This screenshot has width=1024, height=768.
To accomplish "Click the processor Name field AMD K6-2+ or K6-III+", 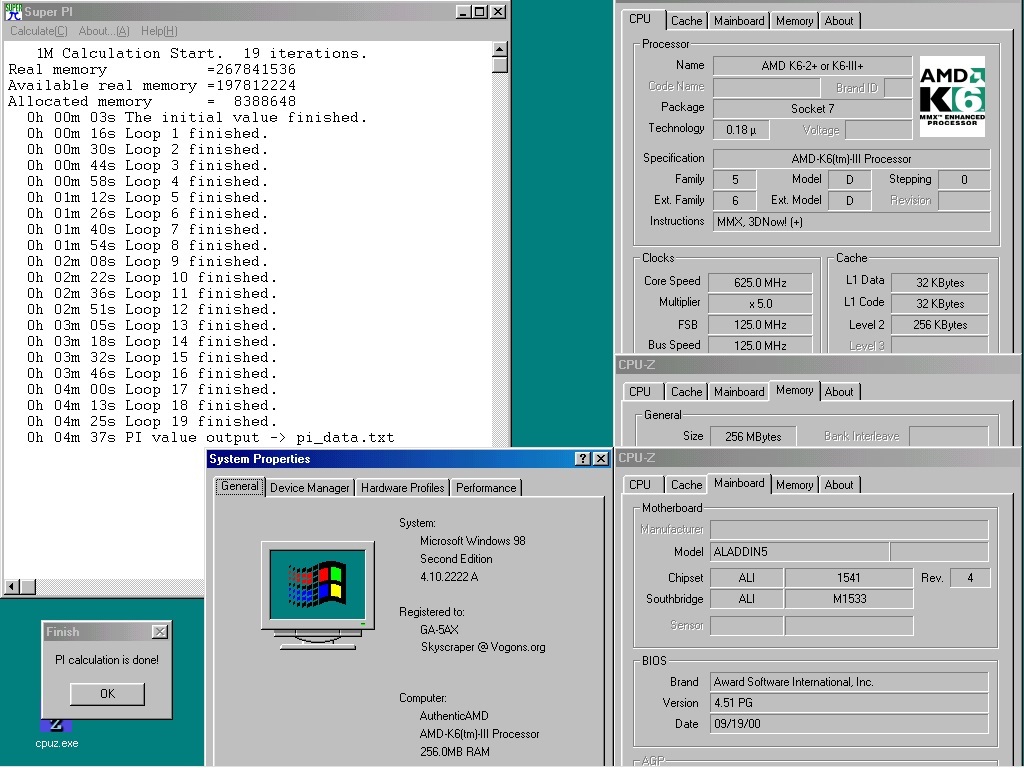I will [812, 66].
